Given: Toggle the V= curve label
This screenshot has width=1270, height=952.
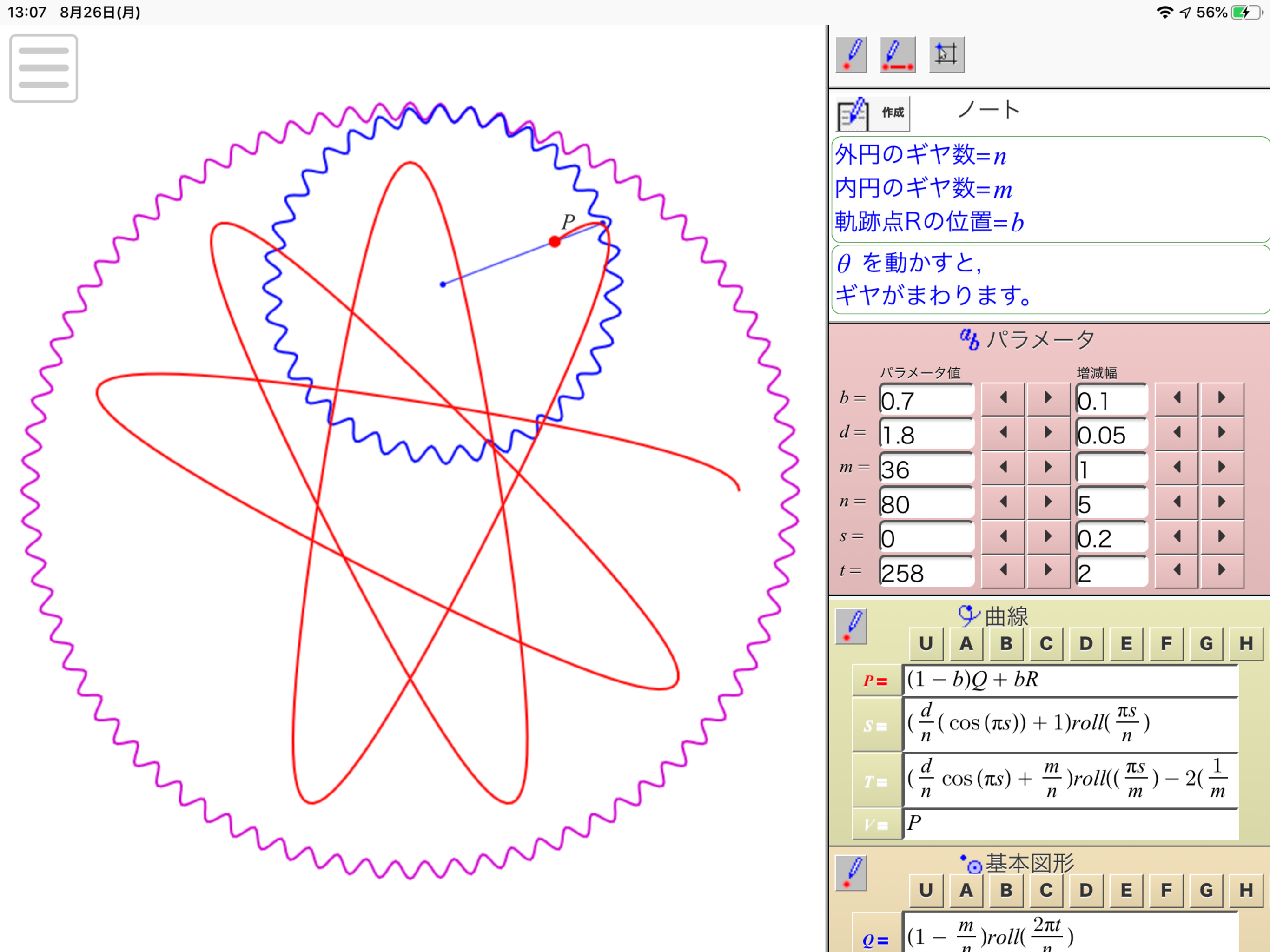Looking at the screenshot, I should (877, 825).
